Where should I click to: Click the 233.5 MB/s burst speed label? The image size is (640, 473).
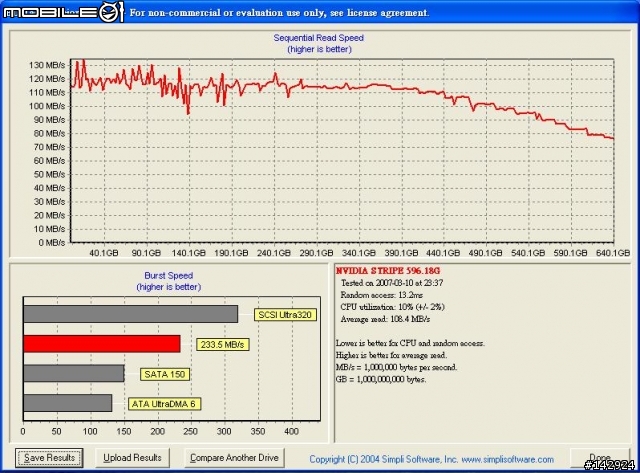222,345
